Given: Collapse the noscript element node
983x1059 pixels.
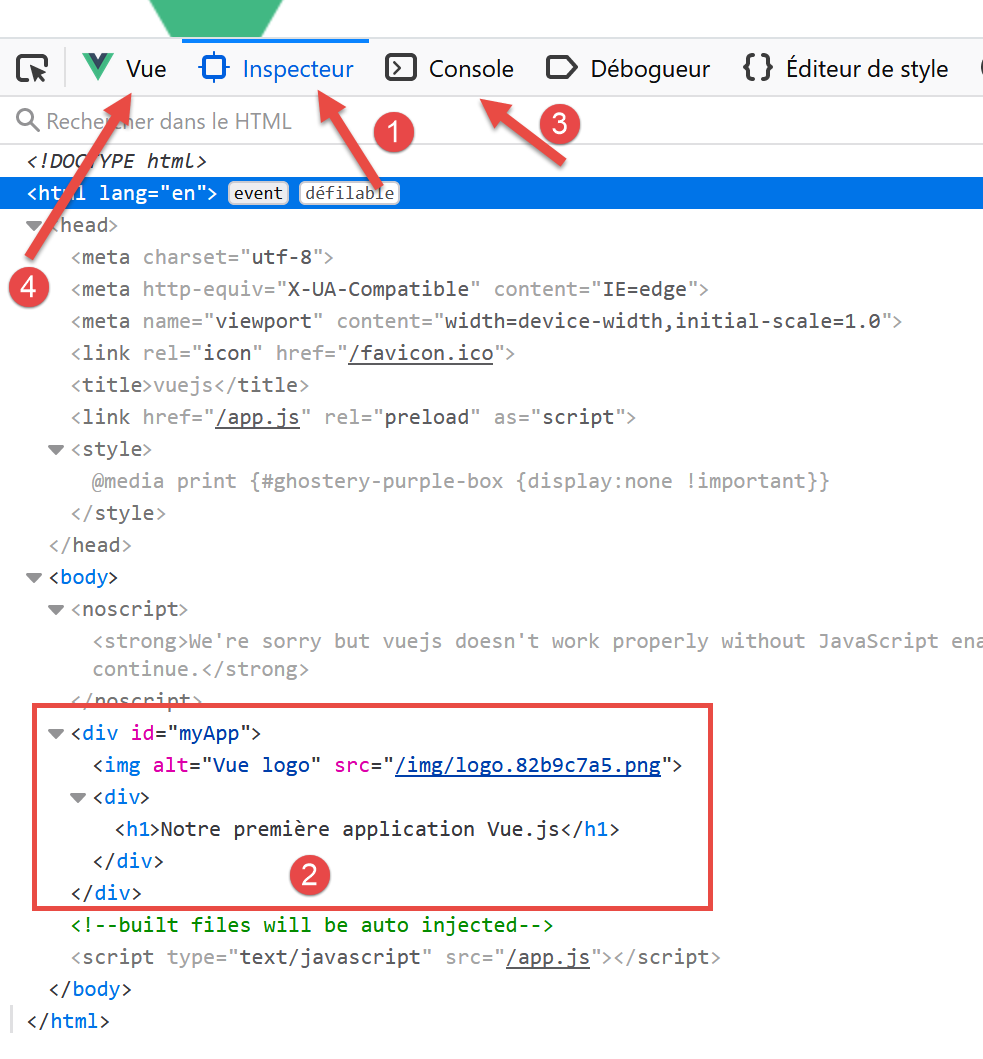Looking at the screenshot, I should point(56,610).
